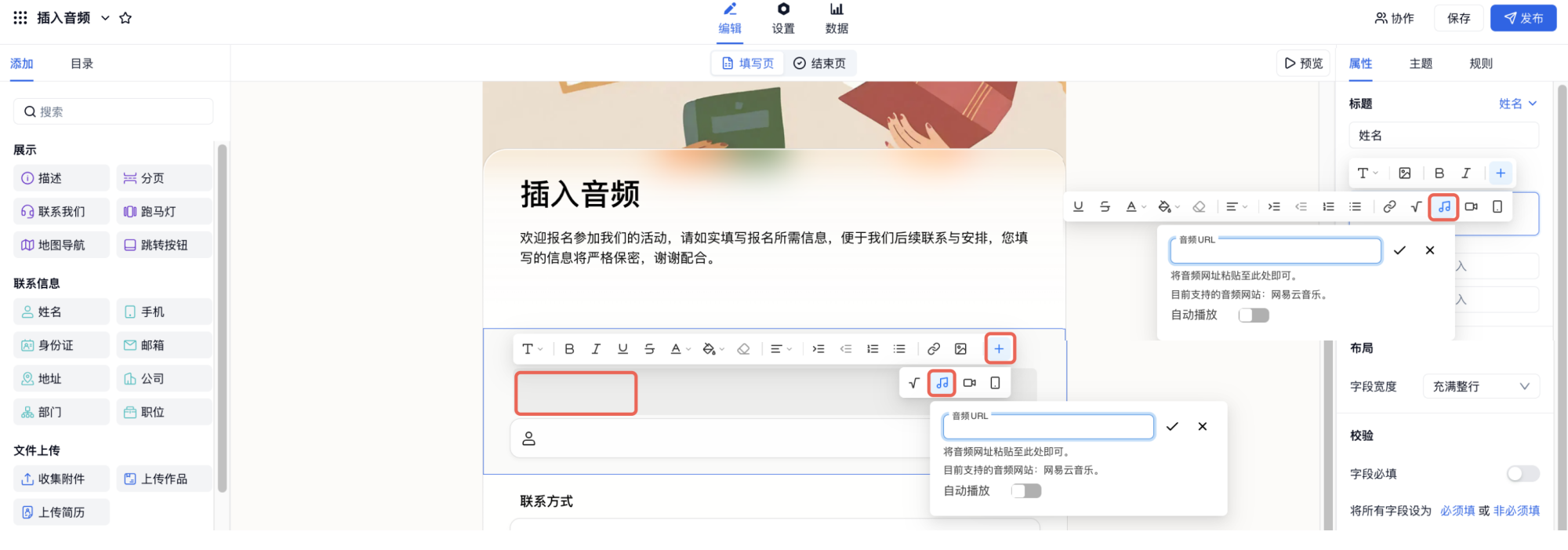Switch to the 数据 top tab
The width and height of the screenshot is (1568, 550).
[837, 19]
